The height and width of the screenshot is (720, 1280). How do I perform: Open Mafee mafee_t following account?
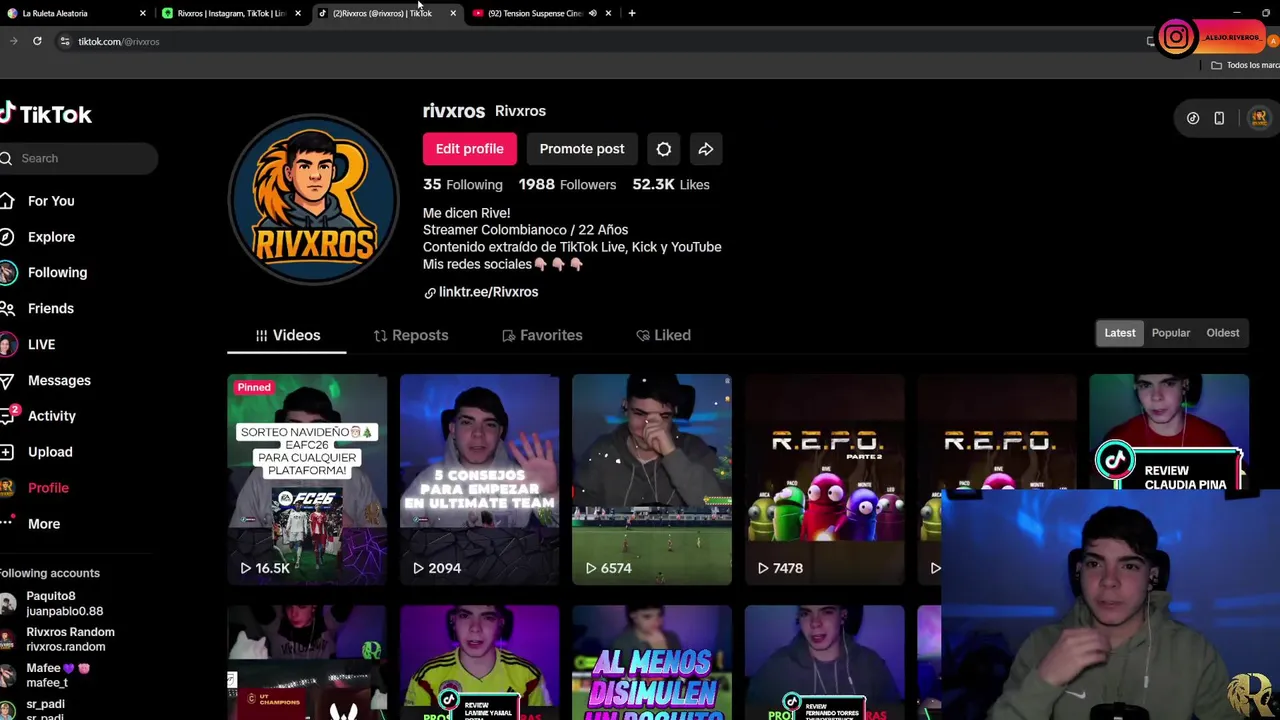point(45,675)
